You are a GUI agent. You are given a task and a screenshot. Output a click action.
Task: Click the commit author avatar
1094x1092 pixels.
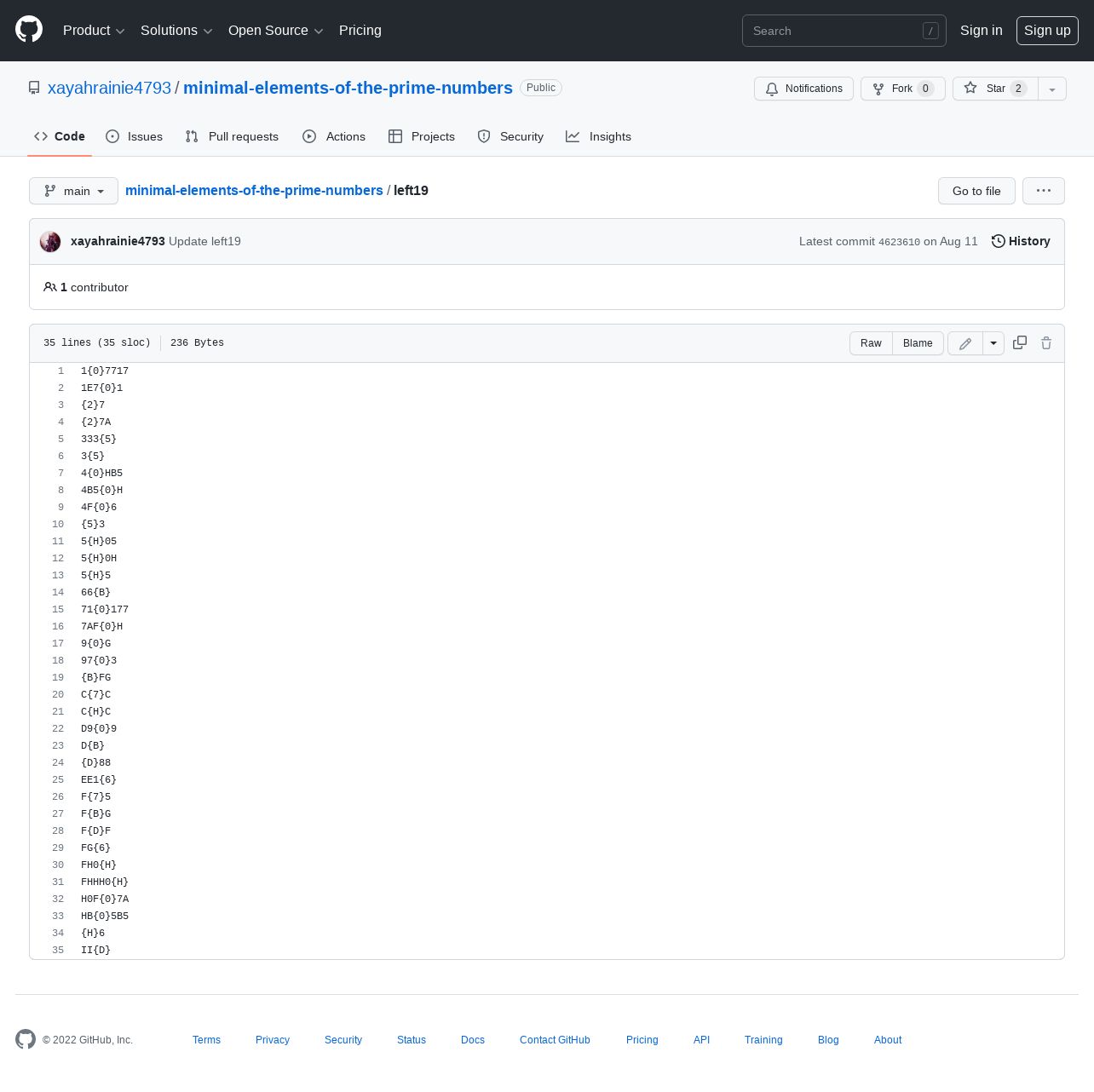pos(50,241)
